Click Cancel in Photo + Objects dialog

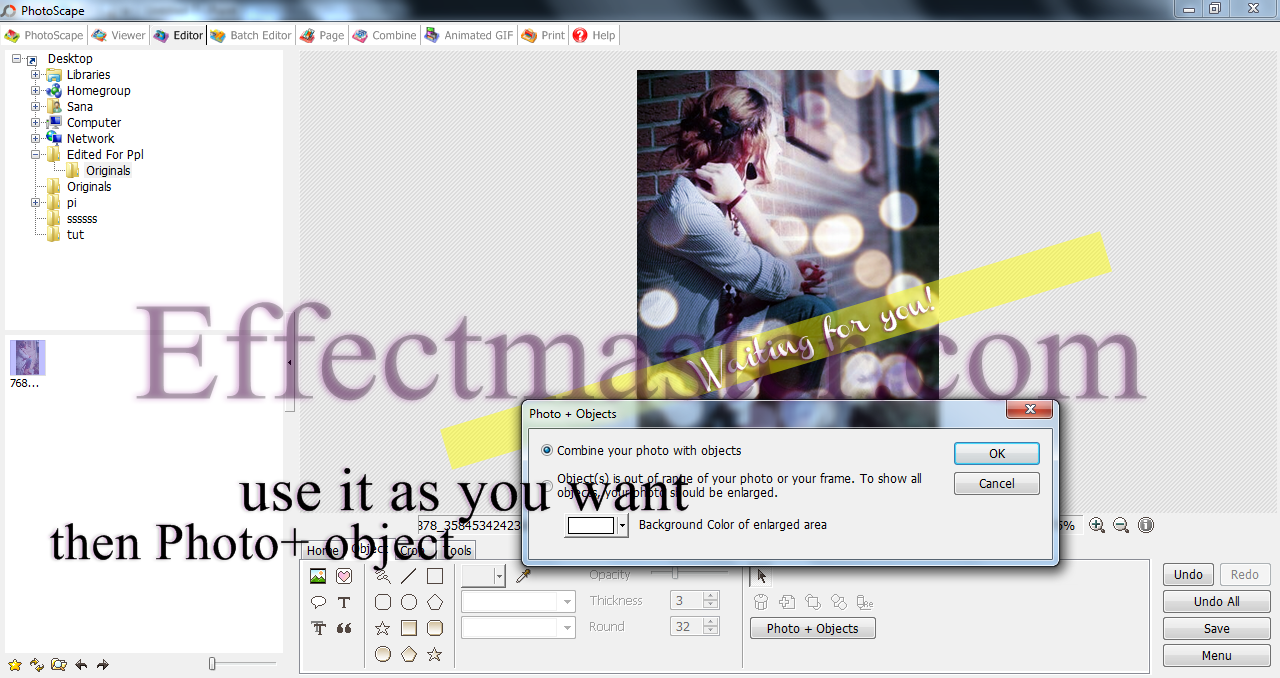[997, 483]
